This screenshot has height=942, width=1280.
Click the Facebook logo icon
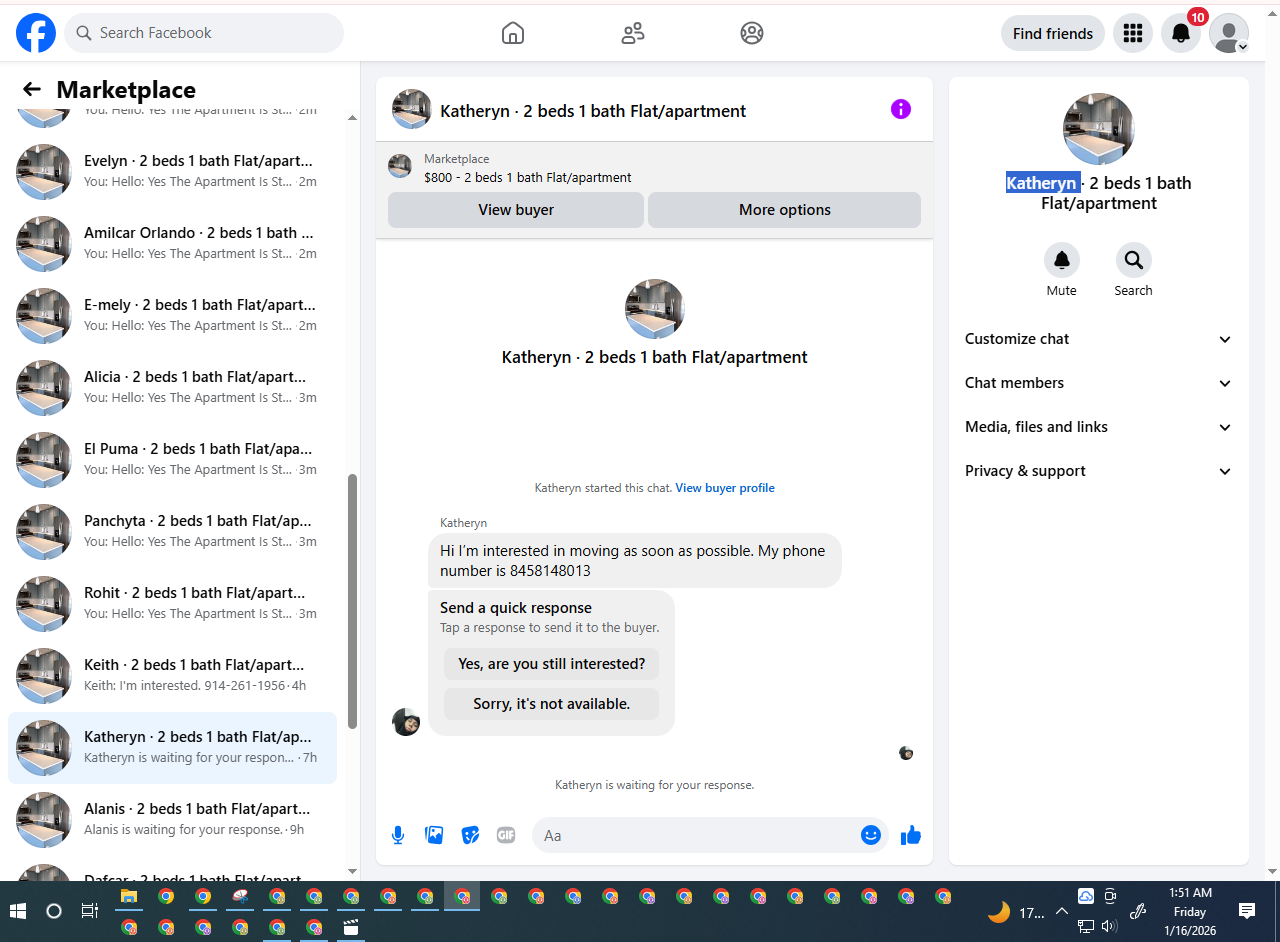tap(36, 33)
